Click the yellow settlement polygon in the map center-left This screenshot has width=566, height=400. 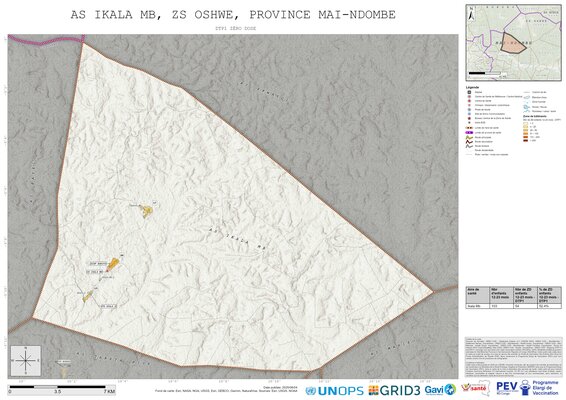147,211
